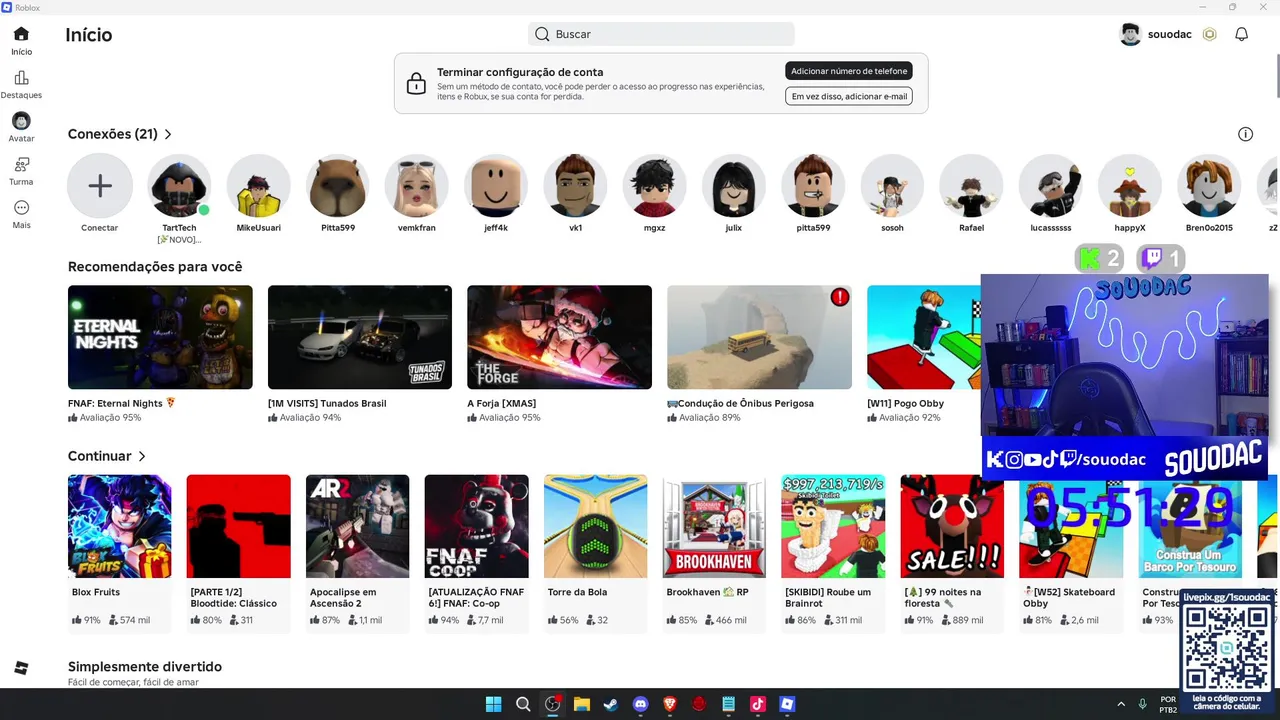Click the Conexões info icon

tap(1245, 134)
